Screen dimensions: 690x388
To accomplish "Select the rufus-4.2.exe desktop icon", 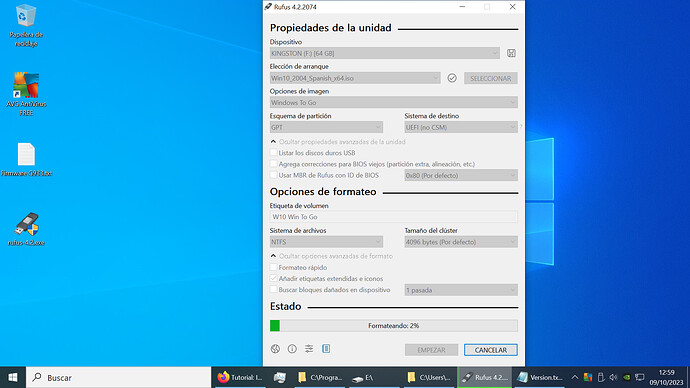I will tap(26, 229).
